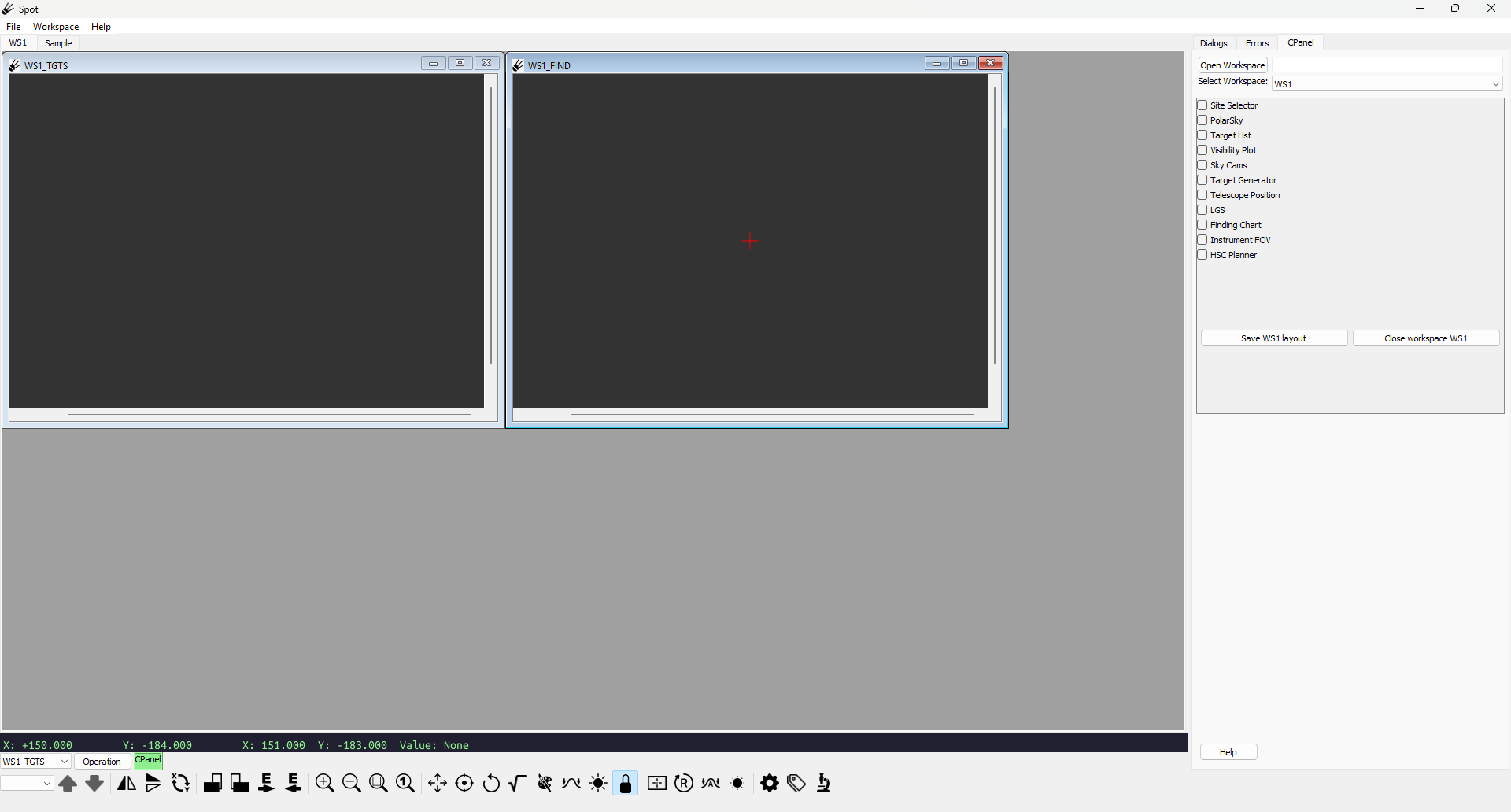Check the Target List option
Screen dimensions: 1511x812
click(1203, 135)
